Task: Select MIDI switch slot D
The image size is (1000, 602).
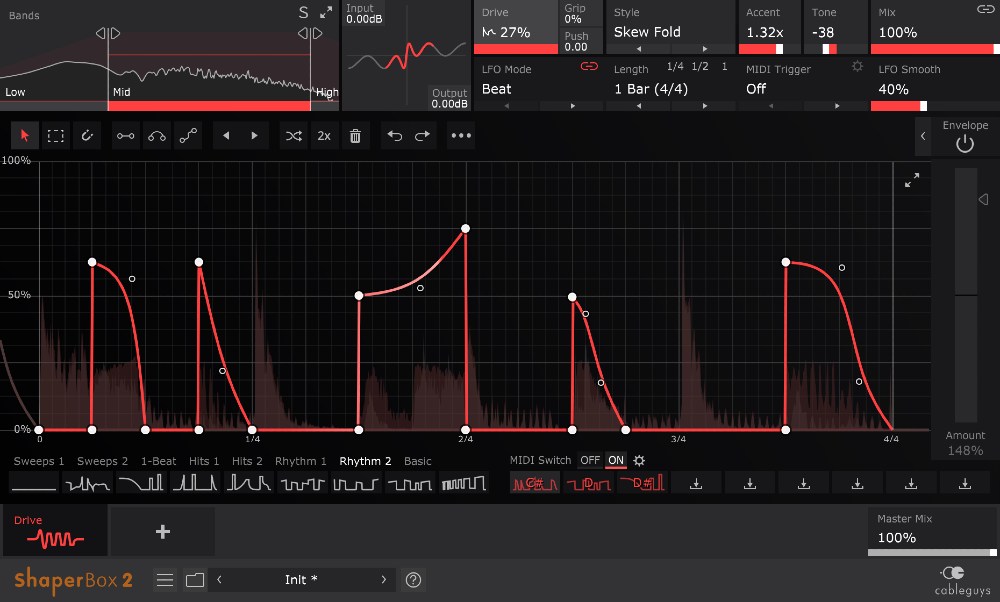Action: coord(589,483)
